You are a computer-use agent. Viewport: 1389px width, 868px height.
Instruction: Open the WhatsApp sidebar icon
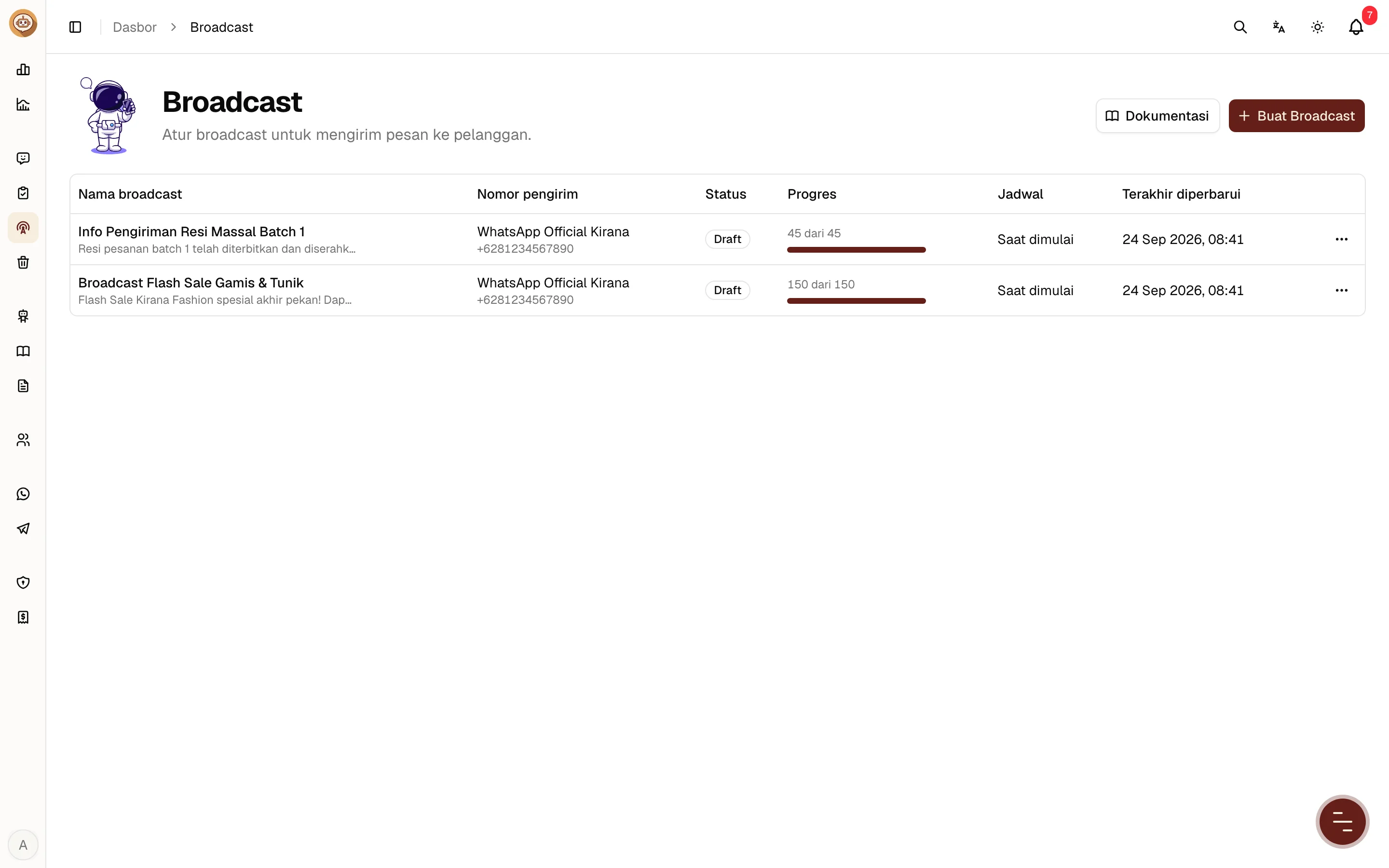click(23, 494)
